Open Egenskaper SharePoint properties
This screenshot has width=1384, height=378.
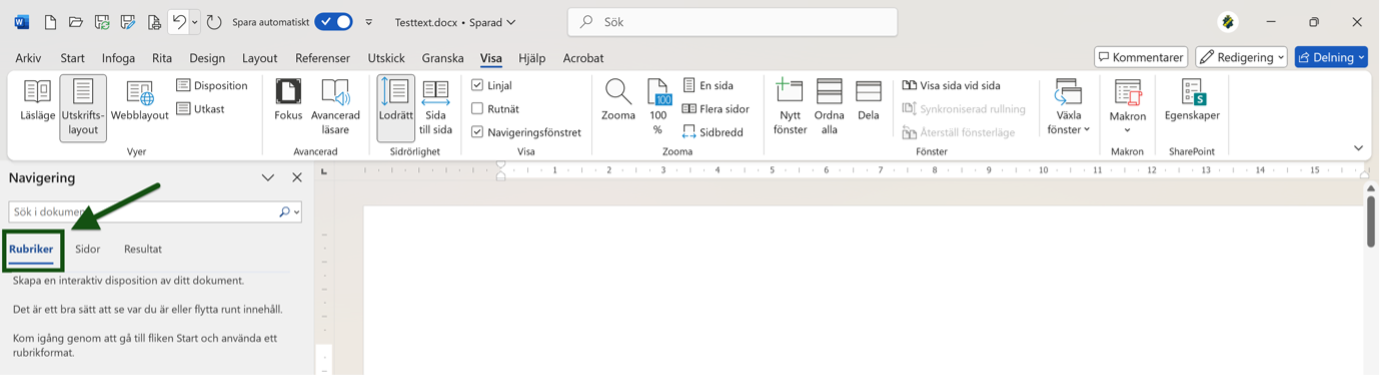click(1192, 101)
